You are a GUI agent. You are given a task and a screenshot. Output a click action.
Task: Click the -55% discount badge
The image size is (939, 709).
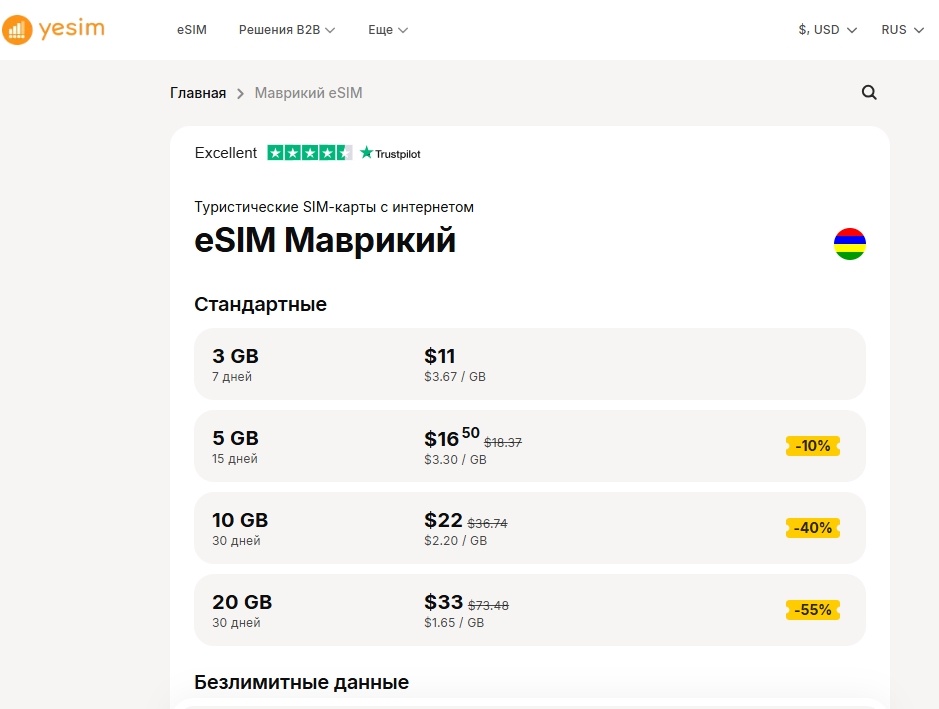(x=812, y=609)
